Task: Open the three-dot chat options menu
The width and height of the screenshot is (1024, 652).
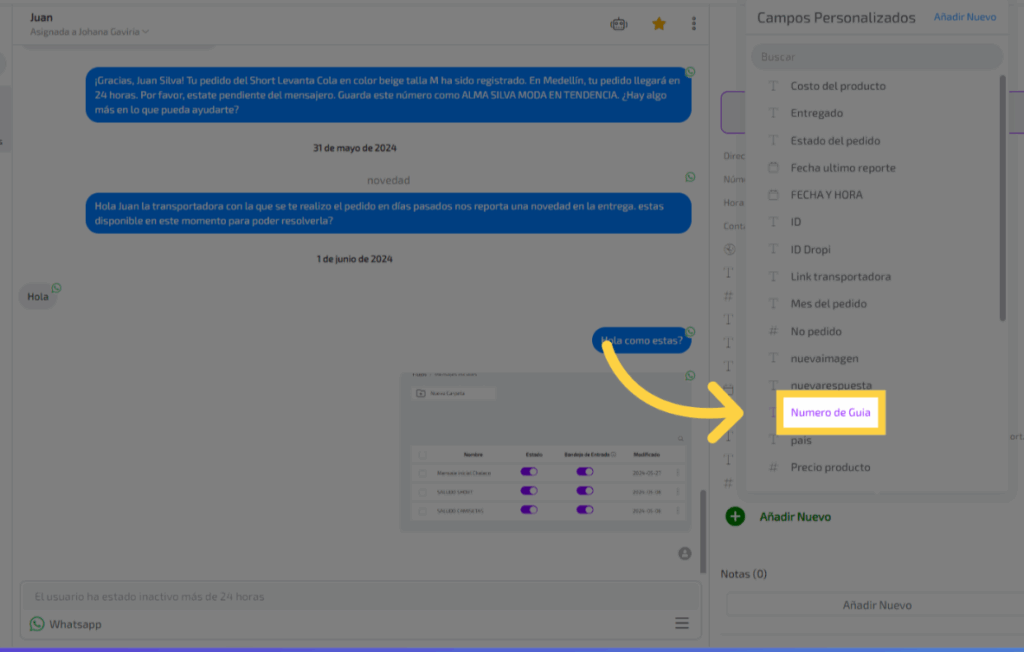Action: click(x=694, y=24)
